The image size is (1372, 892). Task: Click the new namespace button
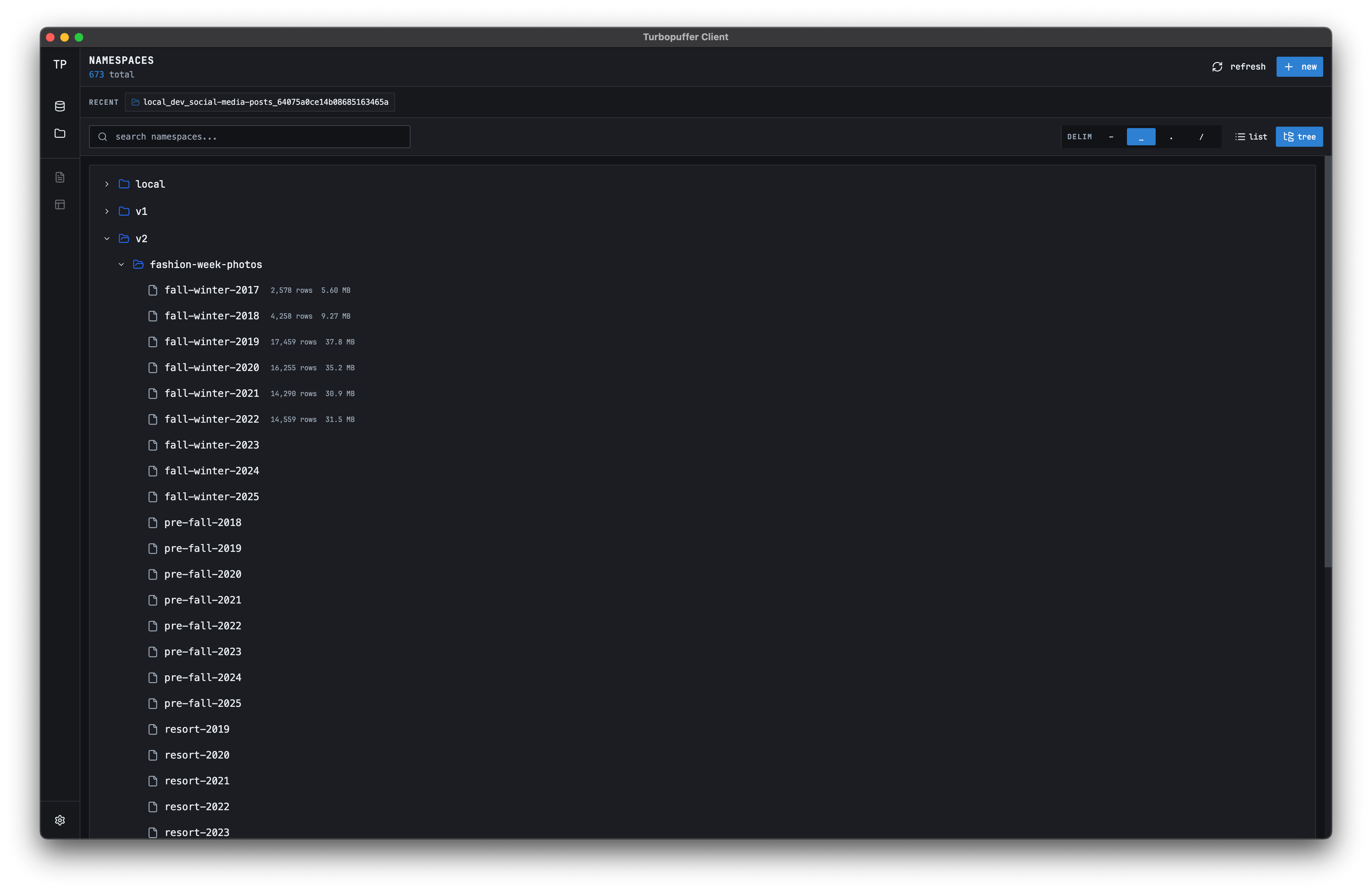click(x=1300, y=66)
